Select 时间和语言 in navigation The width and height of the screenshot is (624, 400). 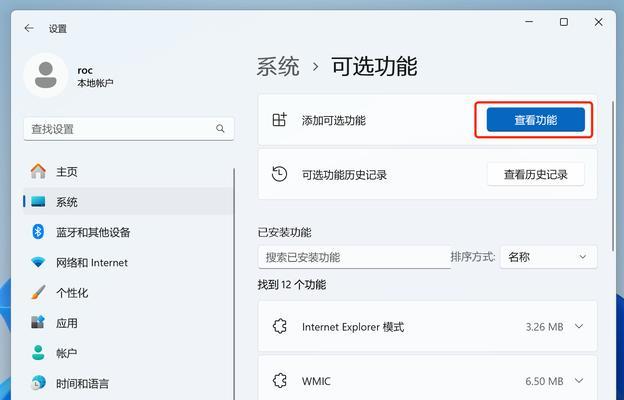coord(82,383)
